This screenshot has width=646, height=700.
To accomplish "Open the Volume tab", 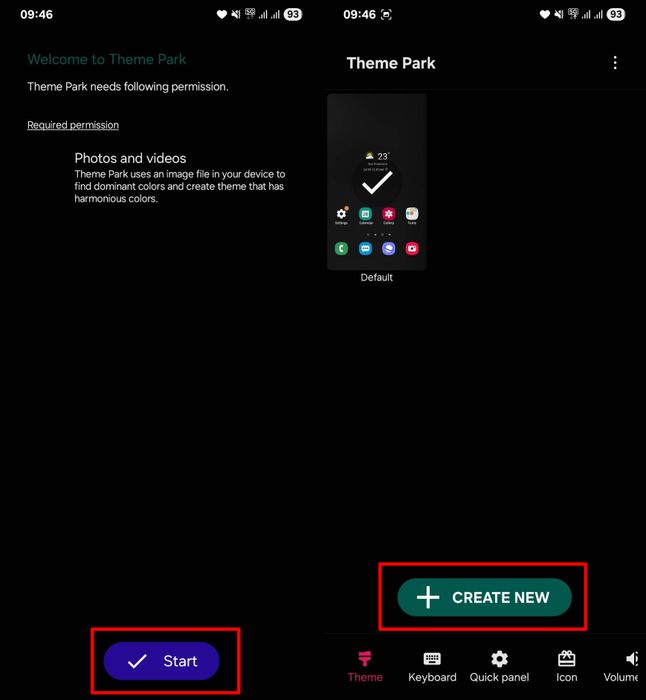I will tap(621, 667).
